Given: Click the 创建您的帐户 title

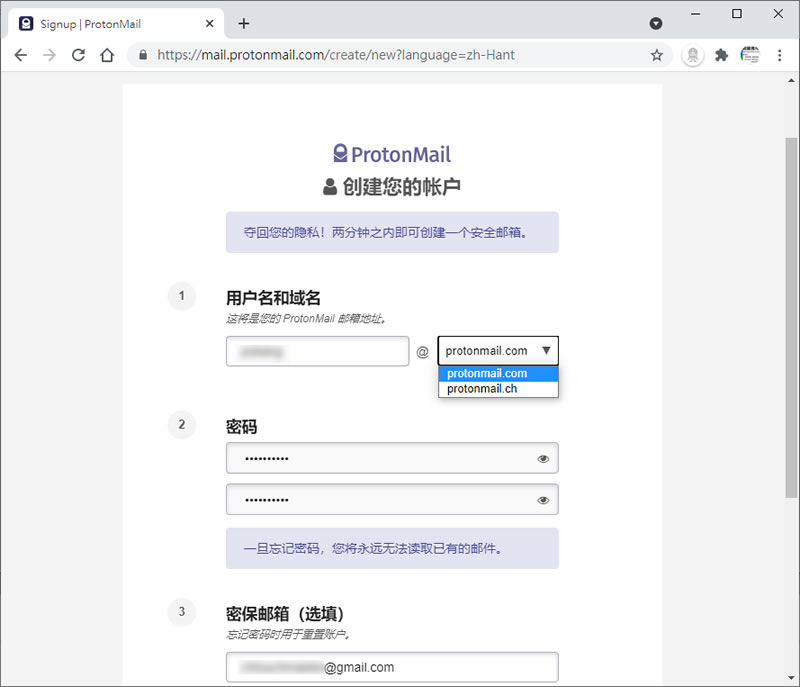Looking at the screenshot, I should click(x=401, y=187).
